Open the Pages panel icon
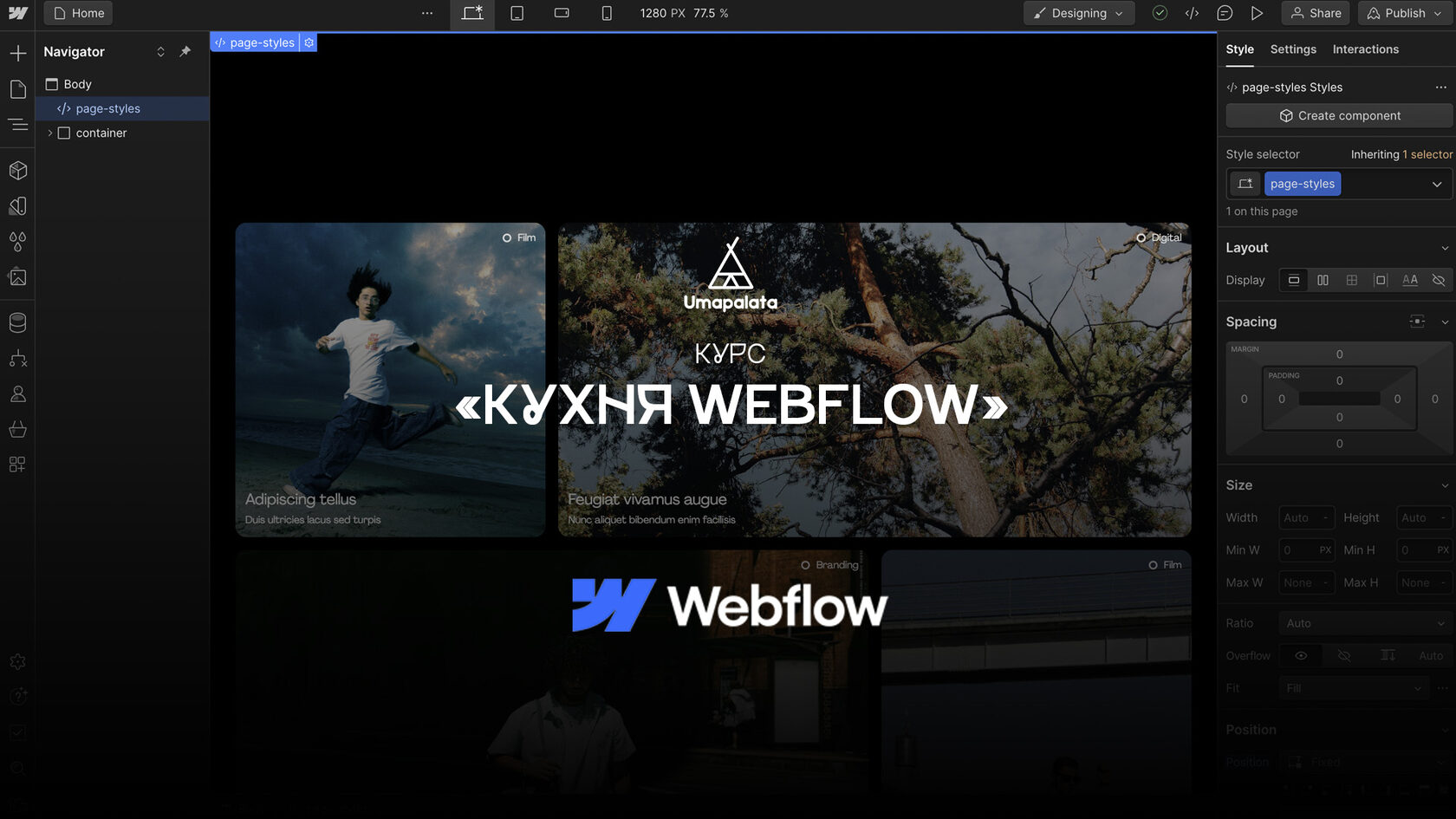The image size is (1456, 819). [17, 89]
